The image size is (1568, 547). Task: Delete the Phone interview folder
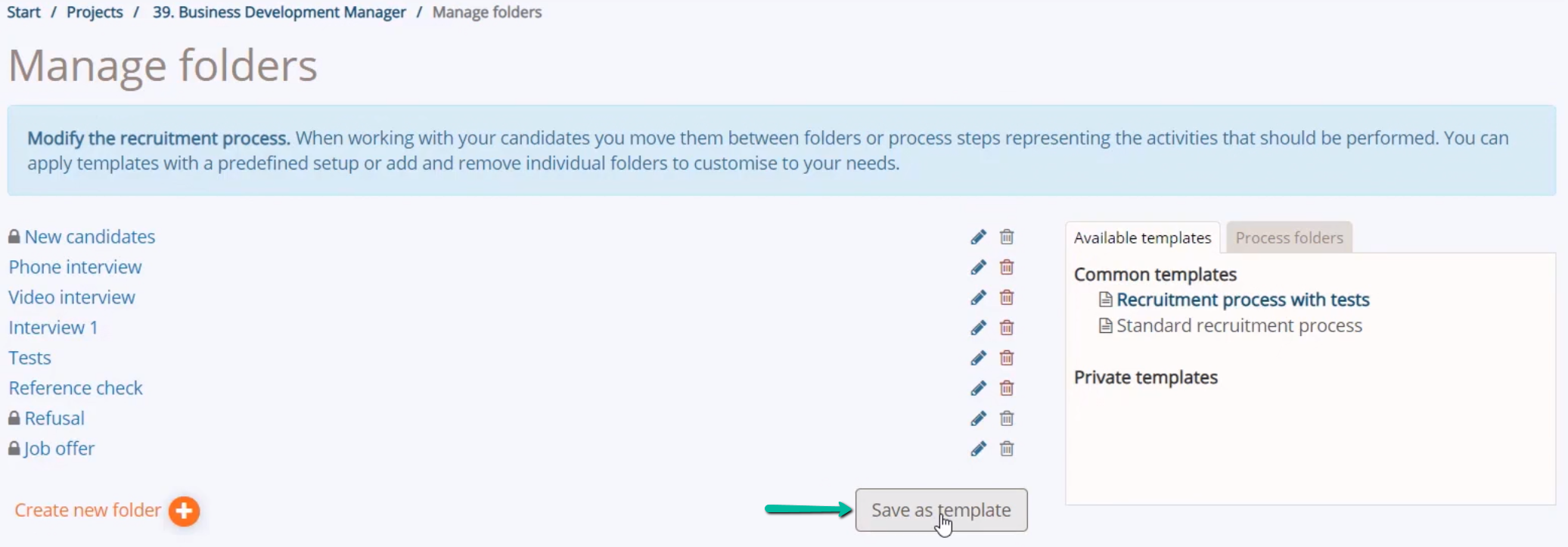1007,267
